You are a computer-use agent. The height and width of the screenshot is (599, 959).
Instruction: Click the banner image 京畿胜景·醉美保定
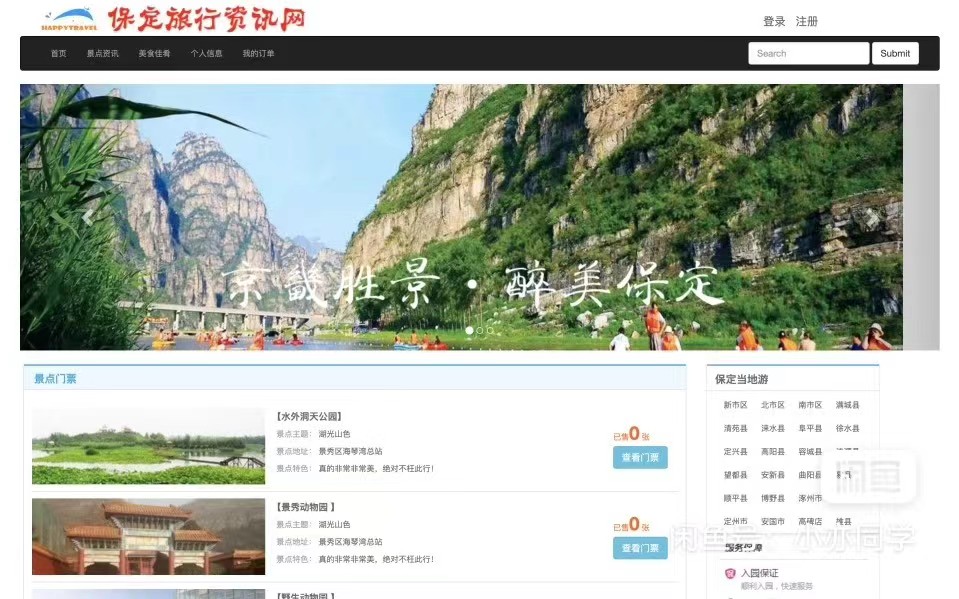[x=461, y=217]
